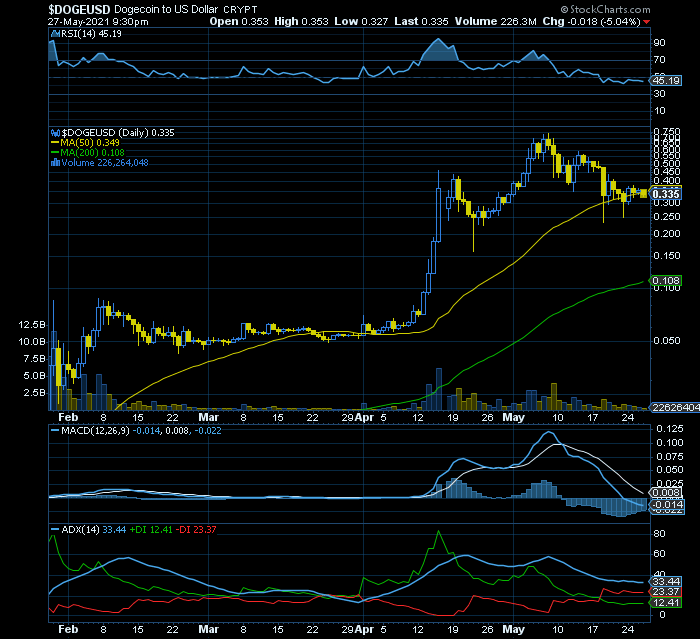Click the 0.050 price axis label

[667, 341]
